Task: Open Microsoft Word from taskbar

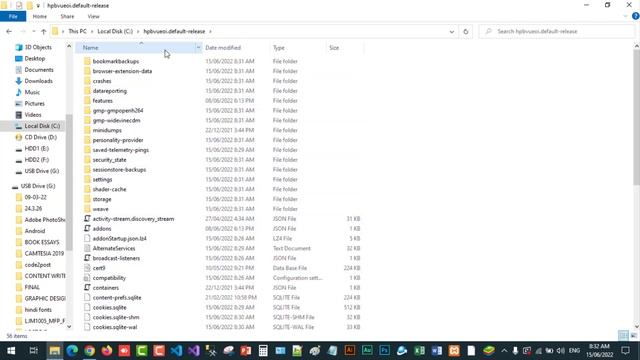Action: point(436,351)
